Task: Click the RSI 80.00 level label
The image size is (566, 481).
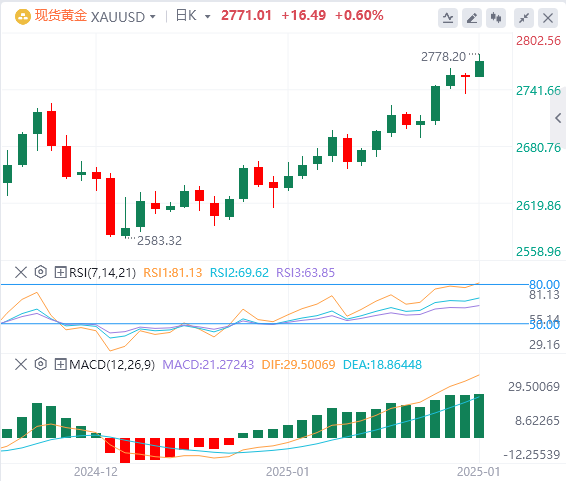Action: [x=544, y=284]
